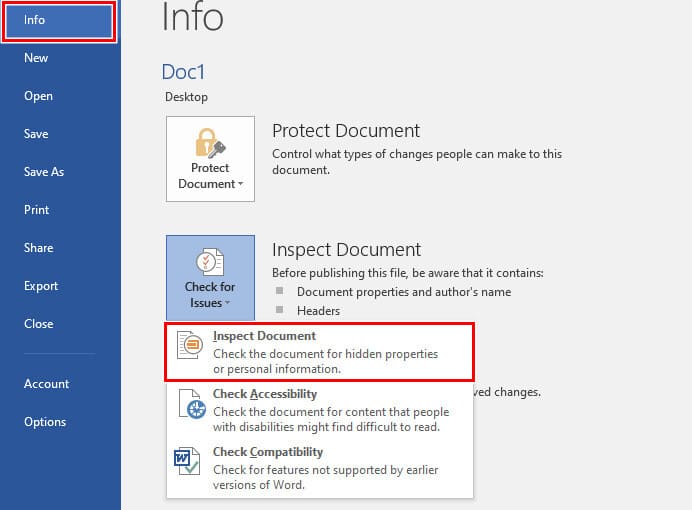
Task: Choose Check Compatibility from the menu
Action: pyautogui.click(x=320, y=468)
